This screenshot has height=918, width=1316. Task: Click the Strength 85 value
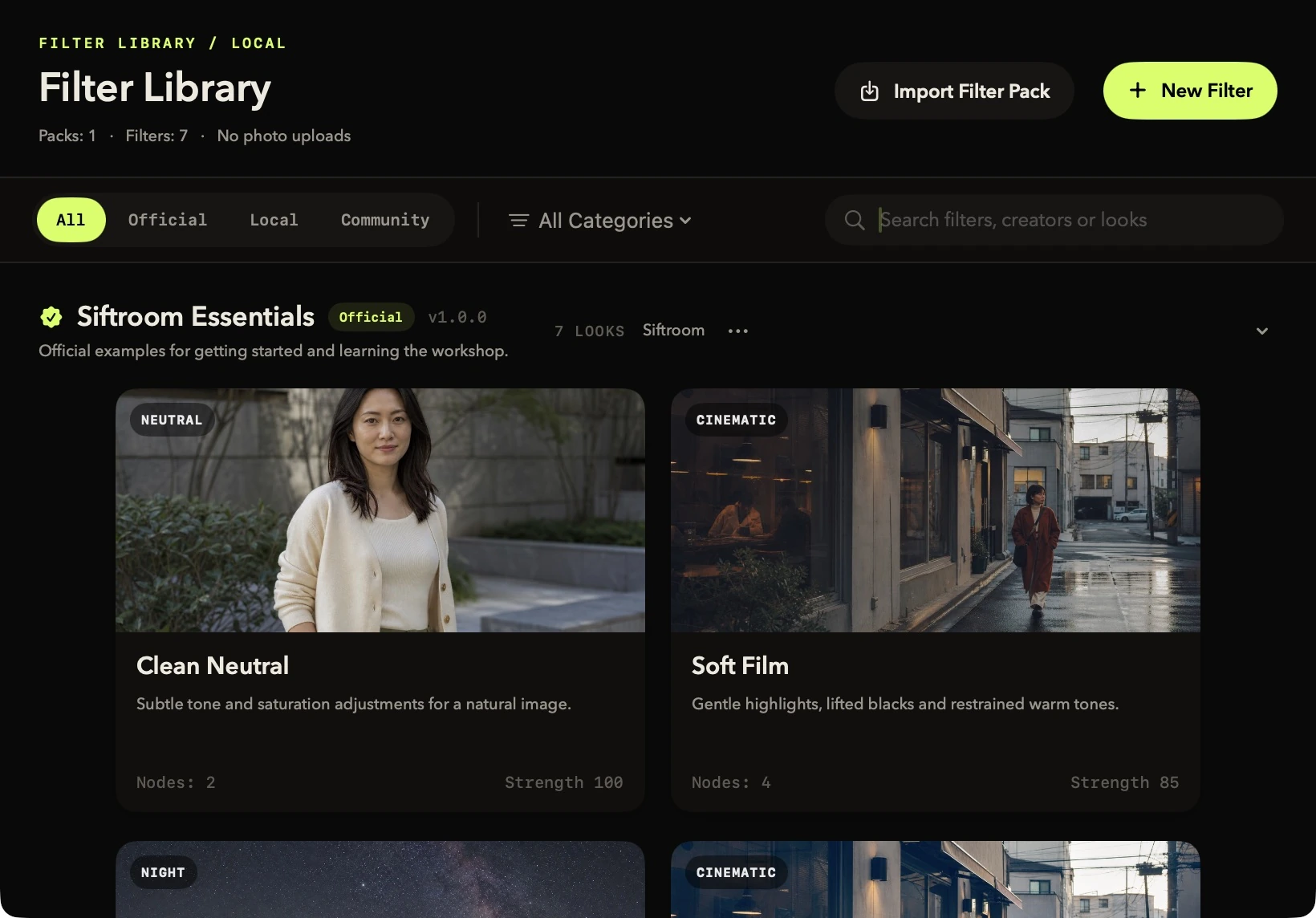(1124, 782)
